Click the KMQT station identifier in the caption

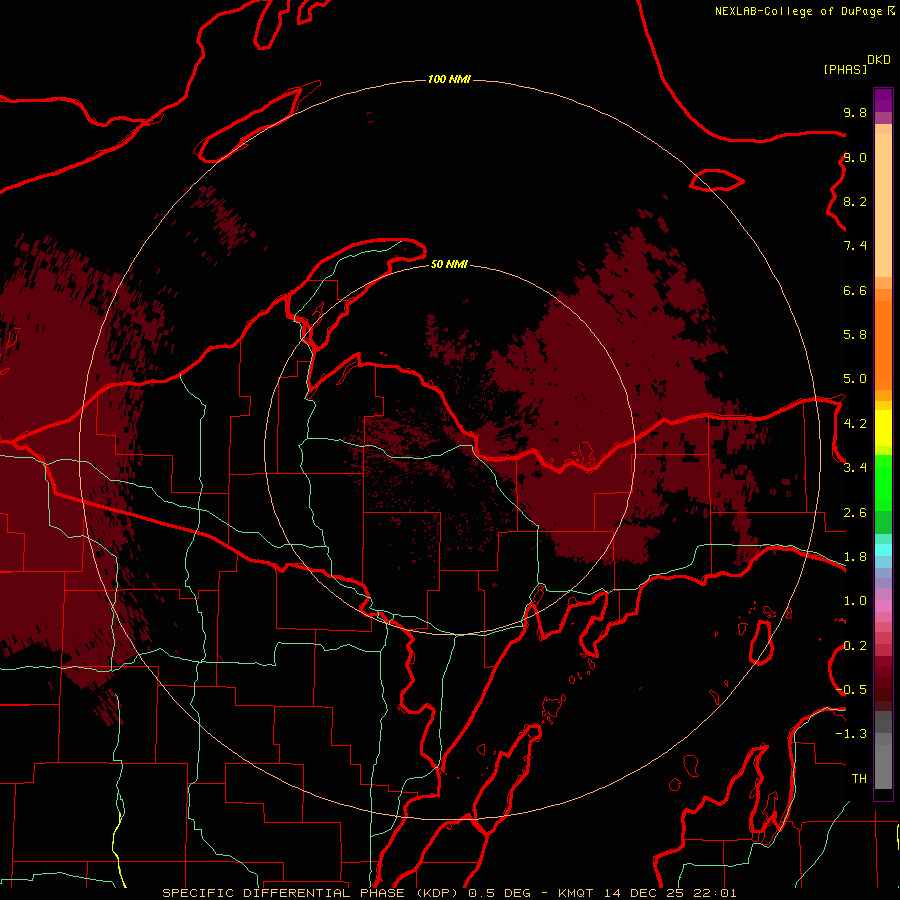point(576,893)
